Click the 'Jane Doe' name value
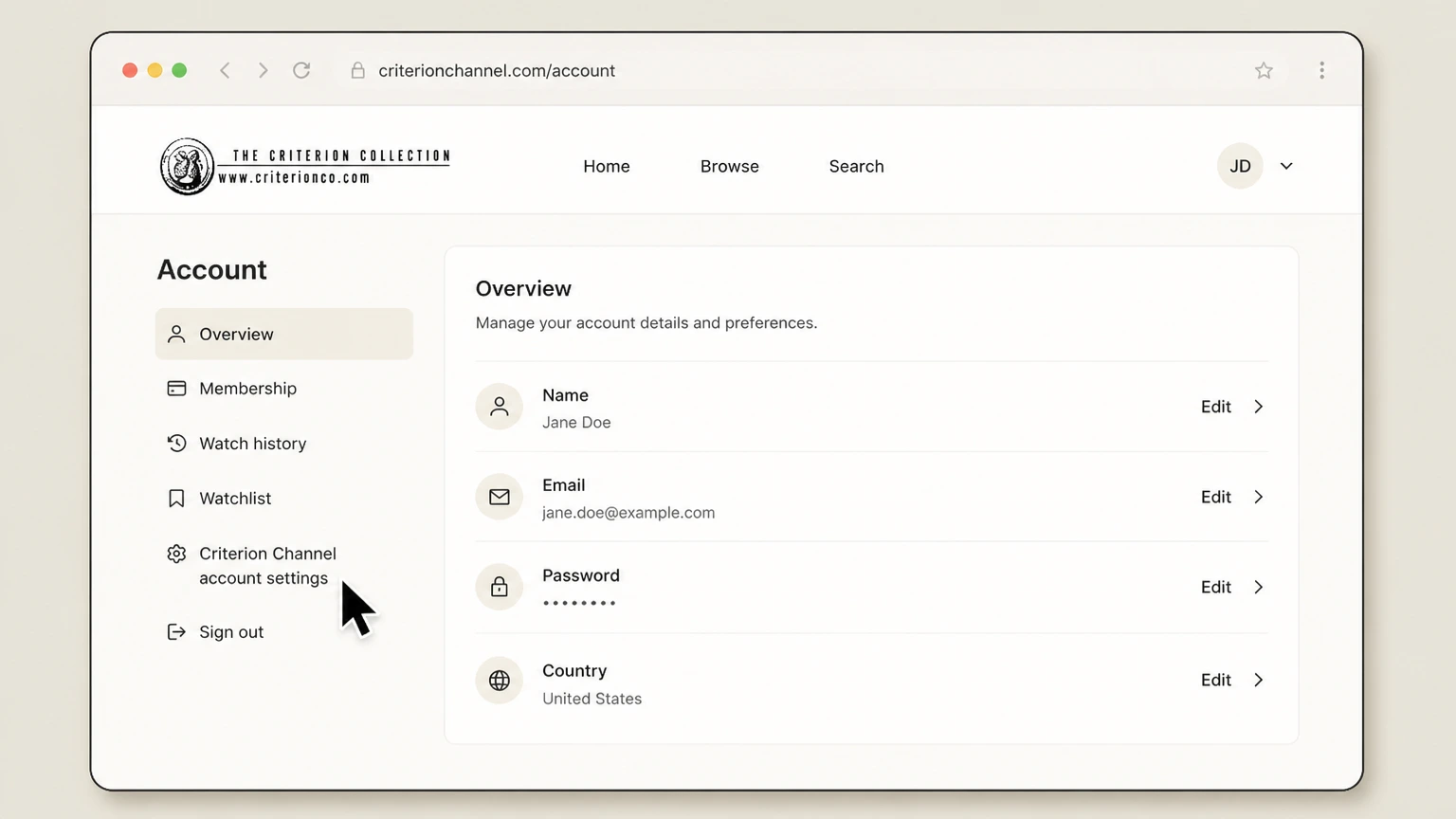The height and width of the screenshot is (819, 1456). 576,423
